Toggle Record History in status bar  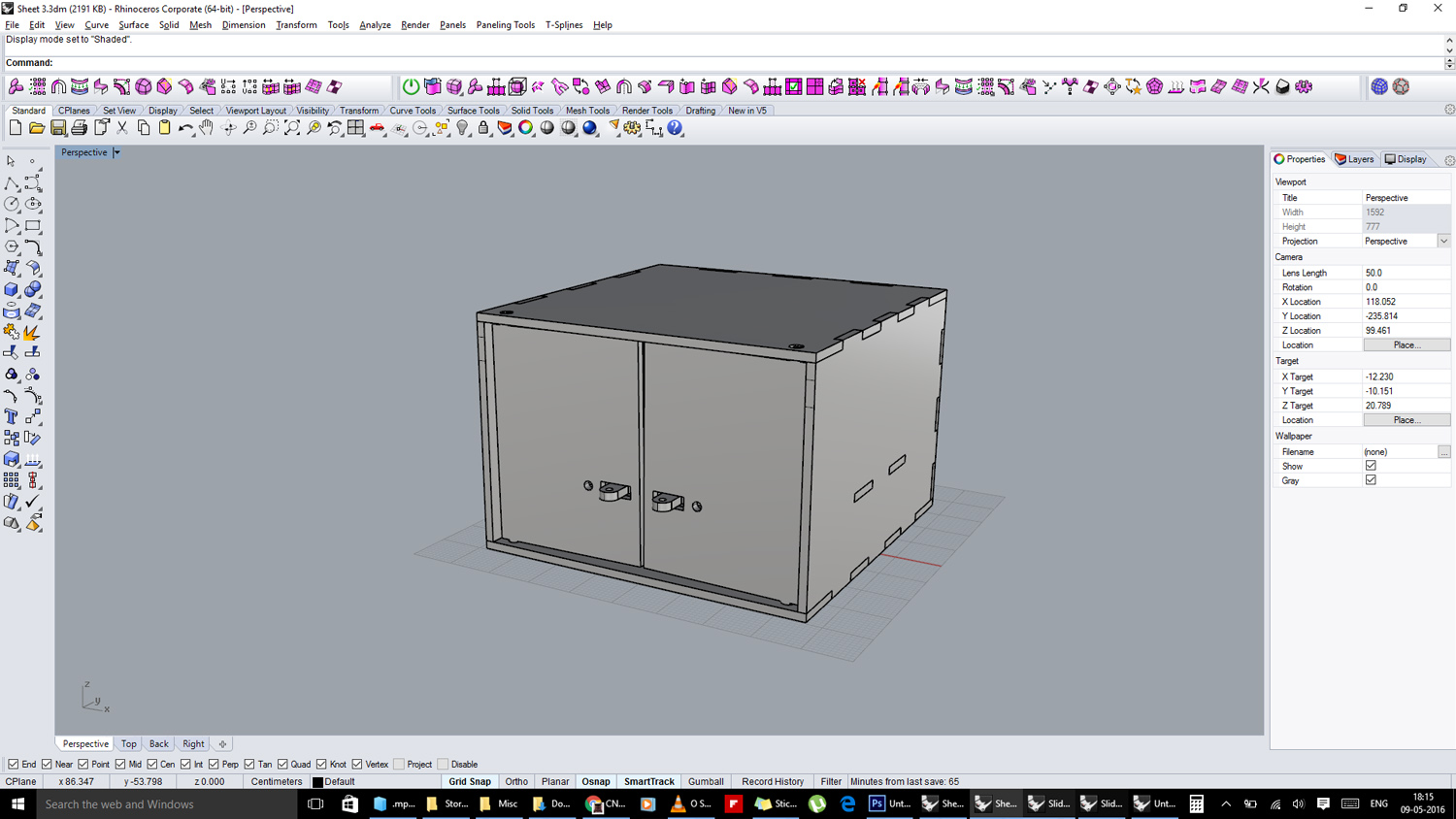tap(773, 781)
